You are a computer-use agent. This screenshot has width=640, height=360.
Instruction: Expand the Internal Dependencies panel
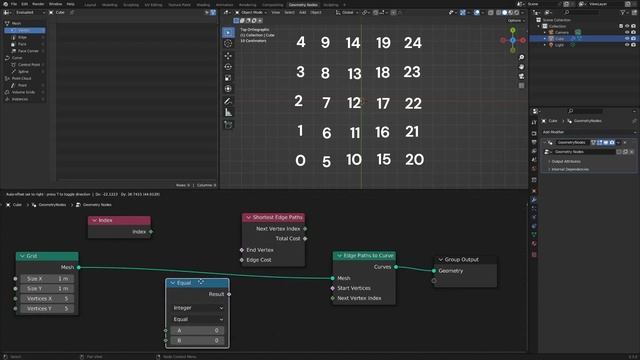[x=569, y=169]
